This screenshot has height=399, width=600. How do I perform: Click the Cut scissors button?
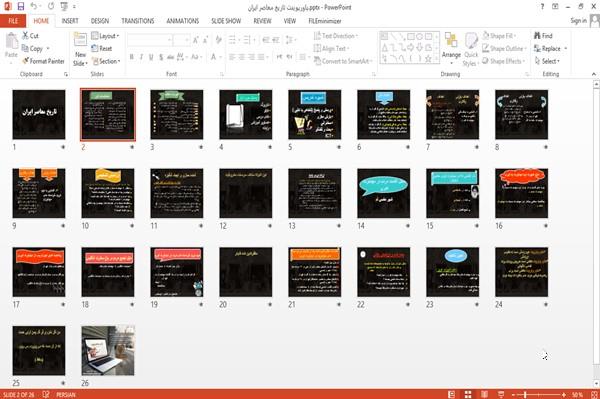click(30, 36)
